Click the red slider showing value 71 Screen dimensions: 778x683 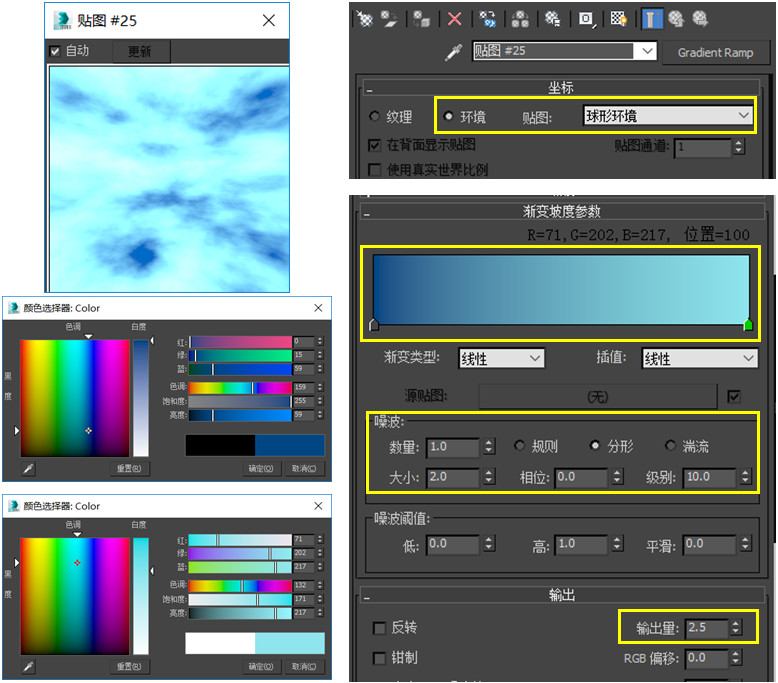(240, 540)
